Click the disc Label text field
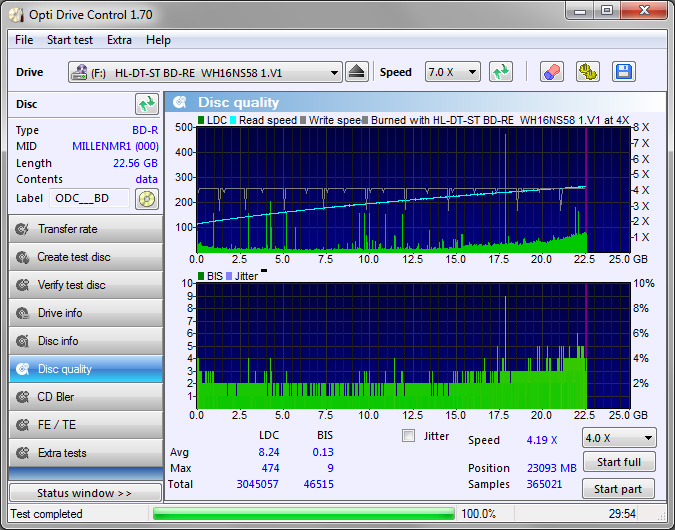Viewport: 675px width, 530px height. pyautogui.click(x=88, y=198)
